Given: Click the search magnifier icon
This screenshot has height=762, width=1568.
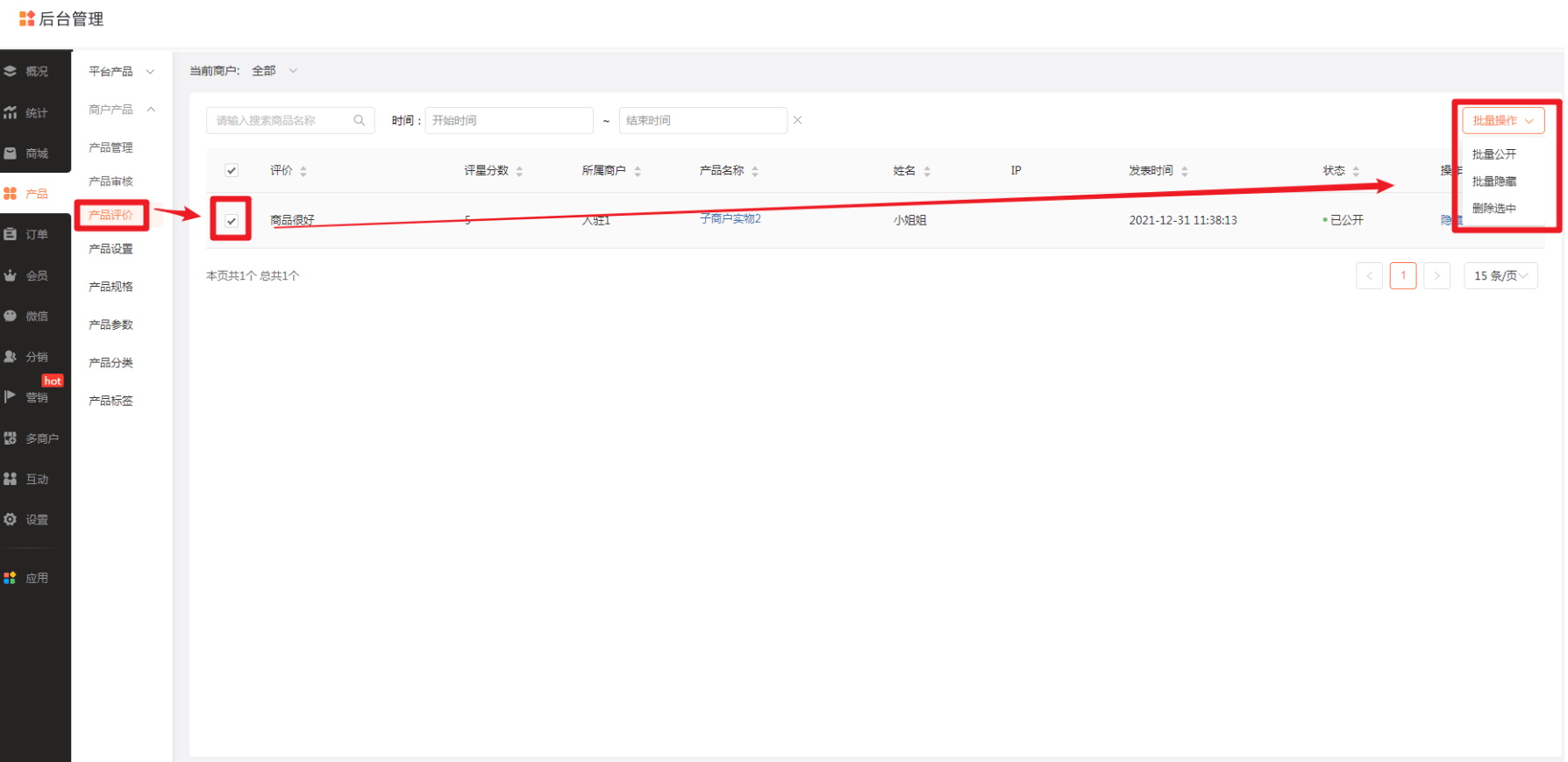Looking at the screenshot, I should pos(360,120).
